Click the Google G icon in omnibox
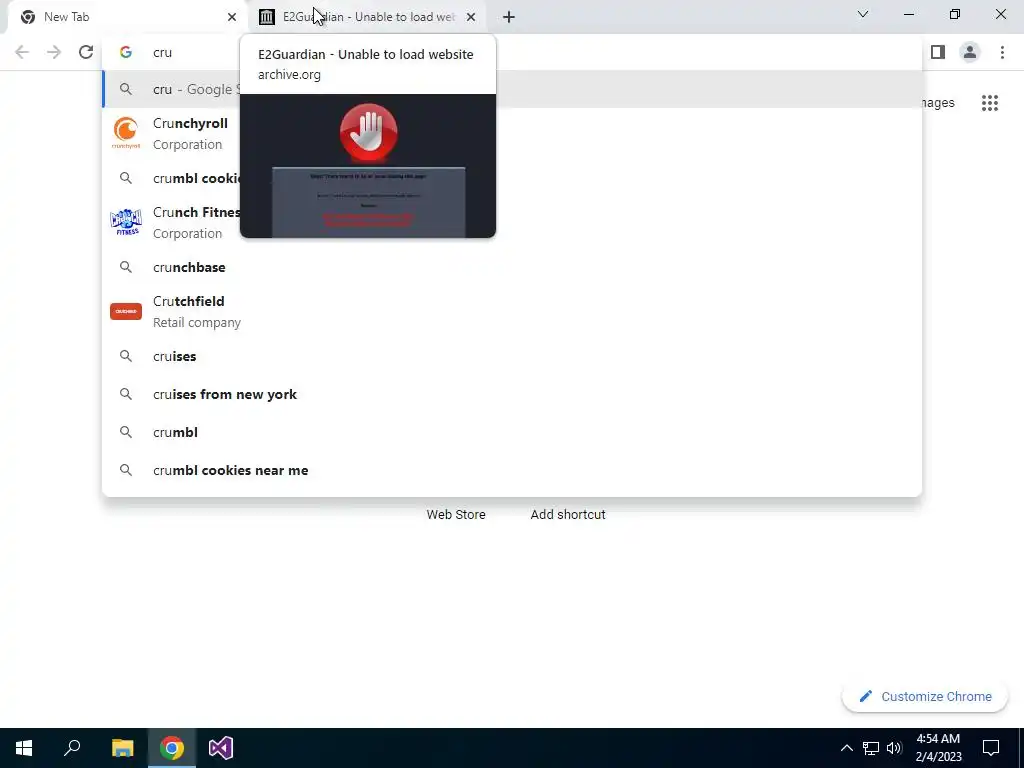Screen dimensions: 1024x768 click(126, 52)
